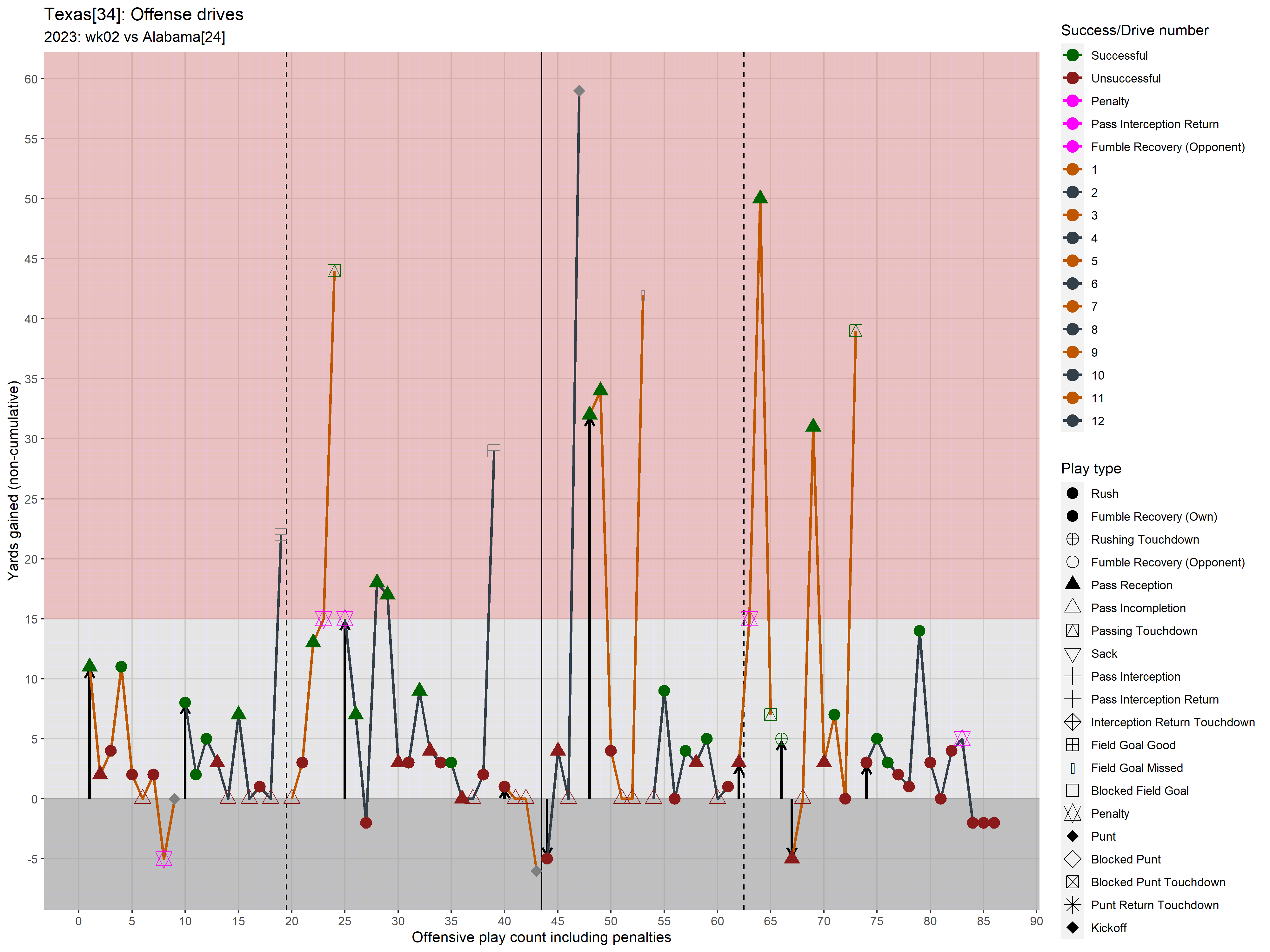Screen dimensions: 1270x952
Task: Click the dark red Unsuccessful legend marker
Action: pos(1072,78)
